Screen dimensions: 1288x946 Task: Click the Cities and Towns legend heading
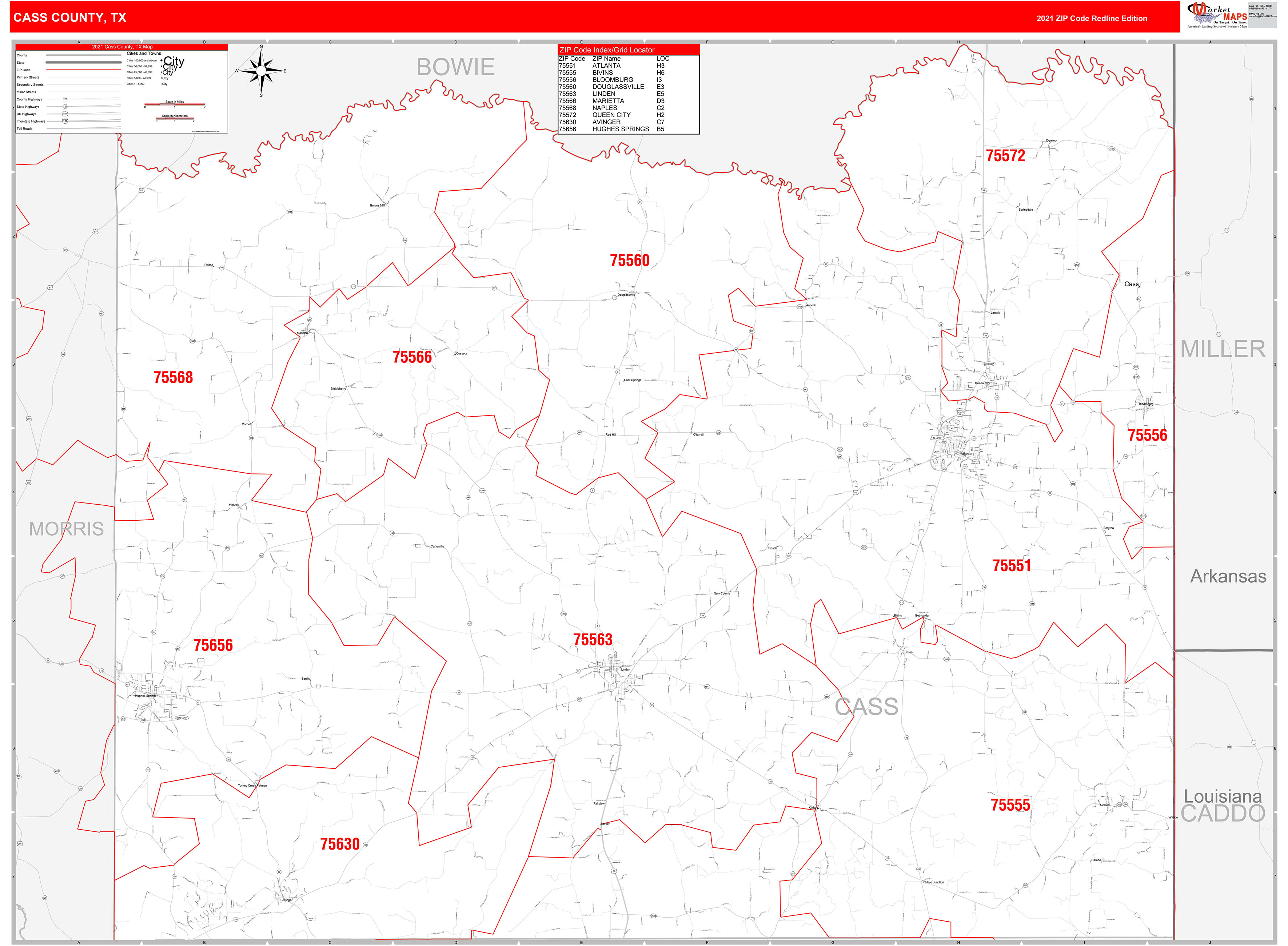tap(144, 53)
